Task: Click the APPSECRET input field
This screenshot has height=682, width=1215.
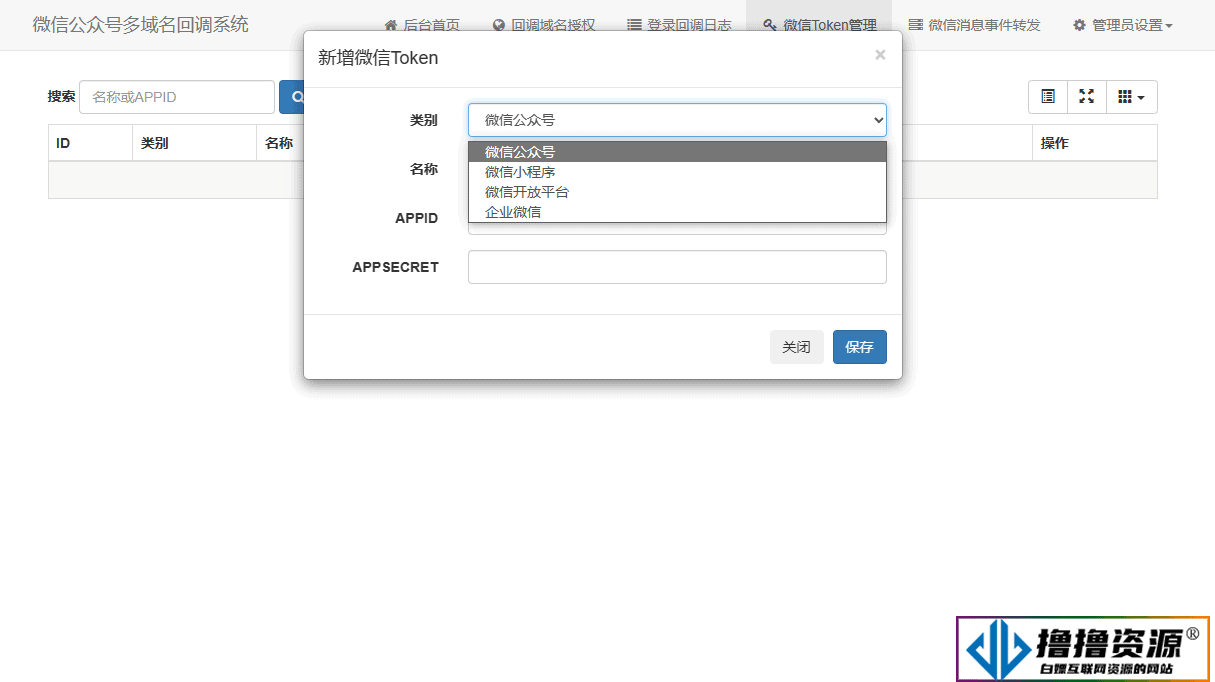Action: coord(677,267)
